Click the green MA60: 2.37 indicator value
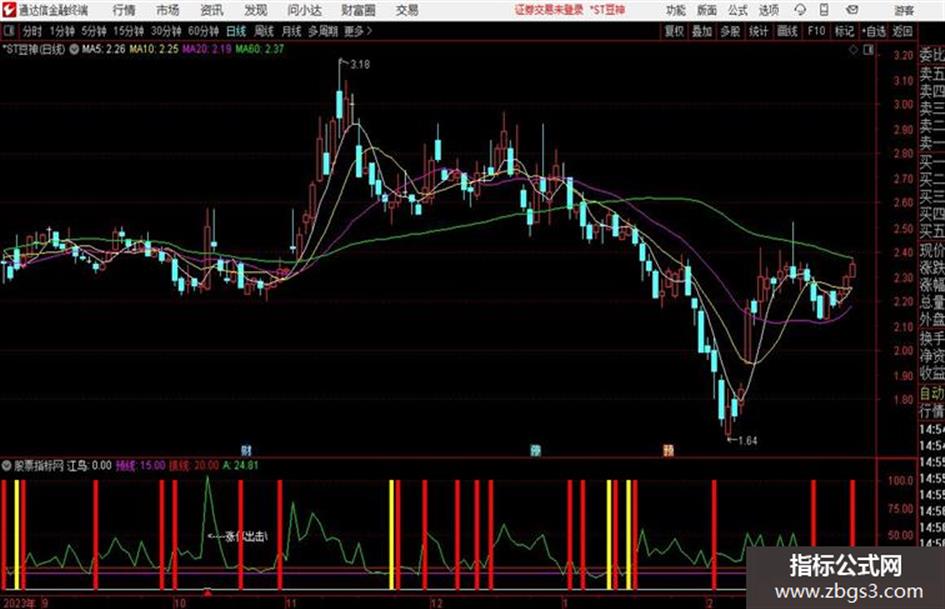 tap(260, 49)
